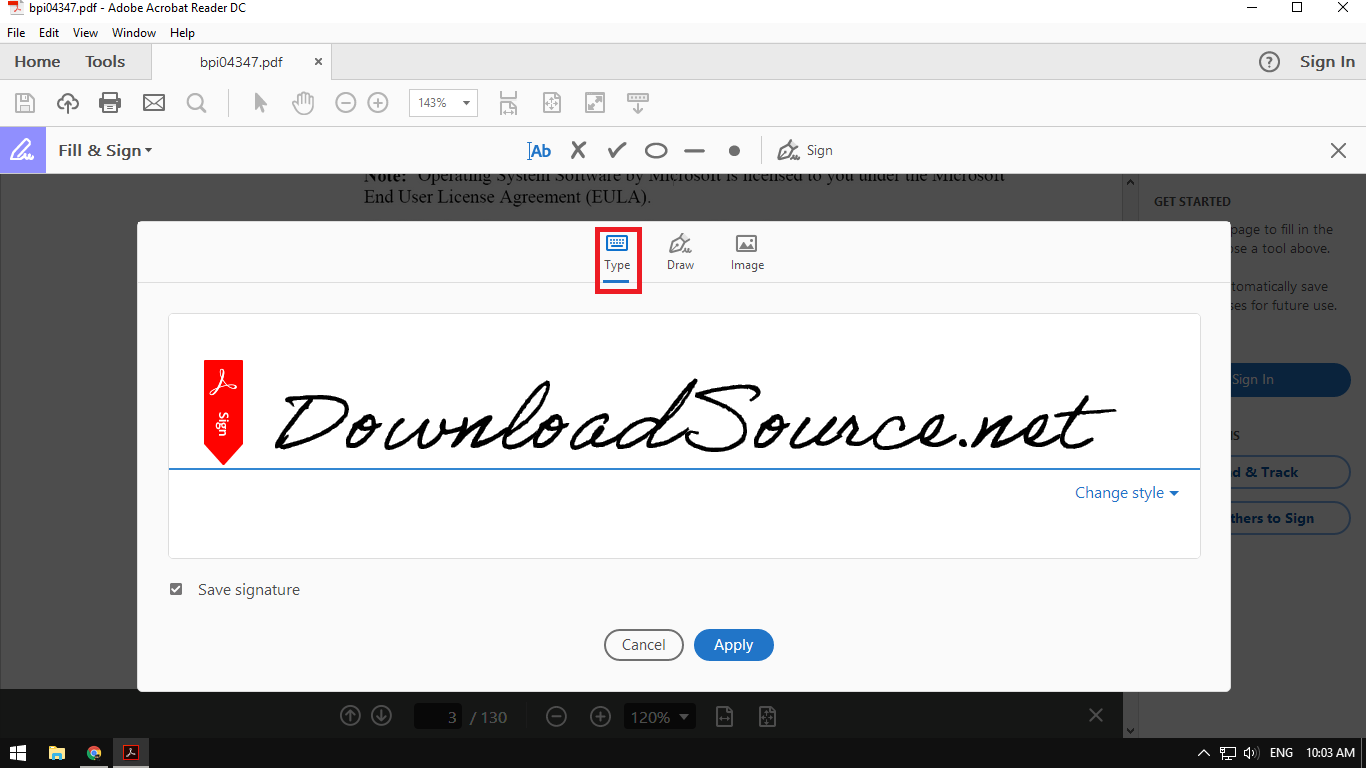This screenshot has height=768, width=1366.
Task: Close the bpi04347.pdf tab
Action: click(318, 62)
